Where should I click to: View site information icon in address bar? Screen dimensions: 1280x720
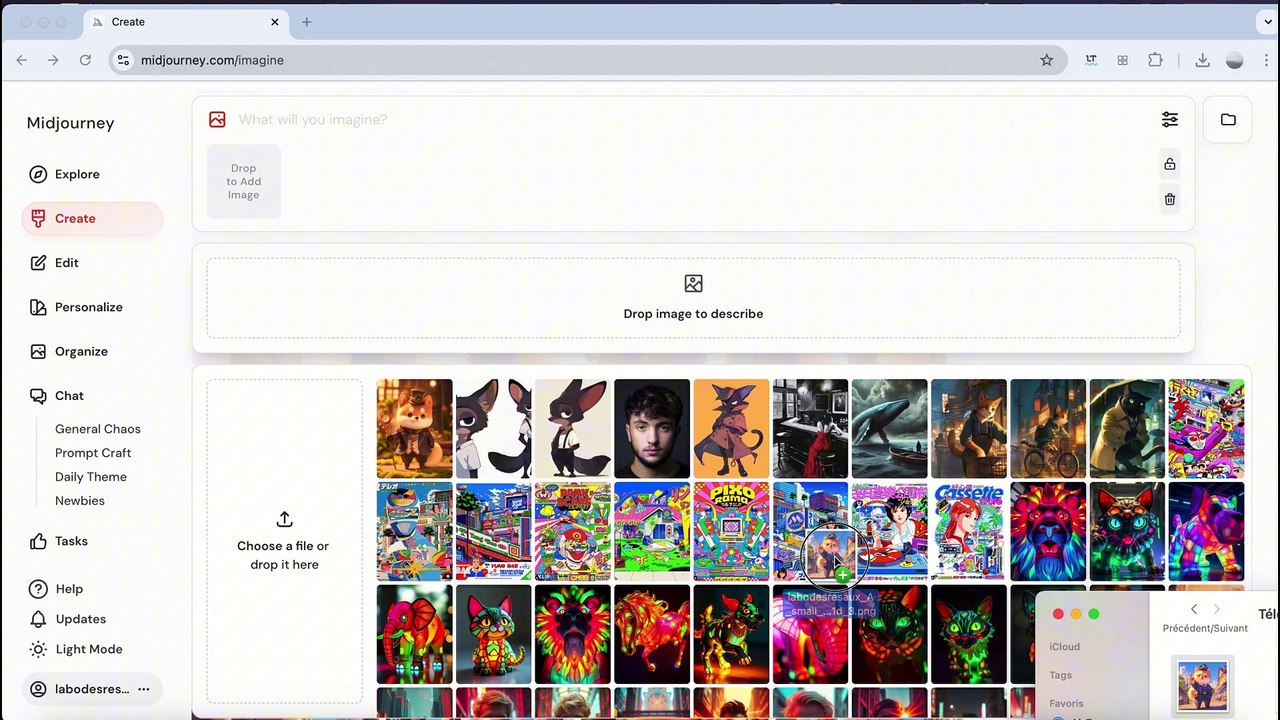pyautogui.click(x=123, y=60)
